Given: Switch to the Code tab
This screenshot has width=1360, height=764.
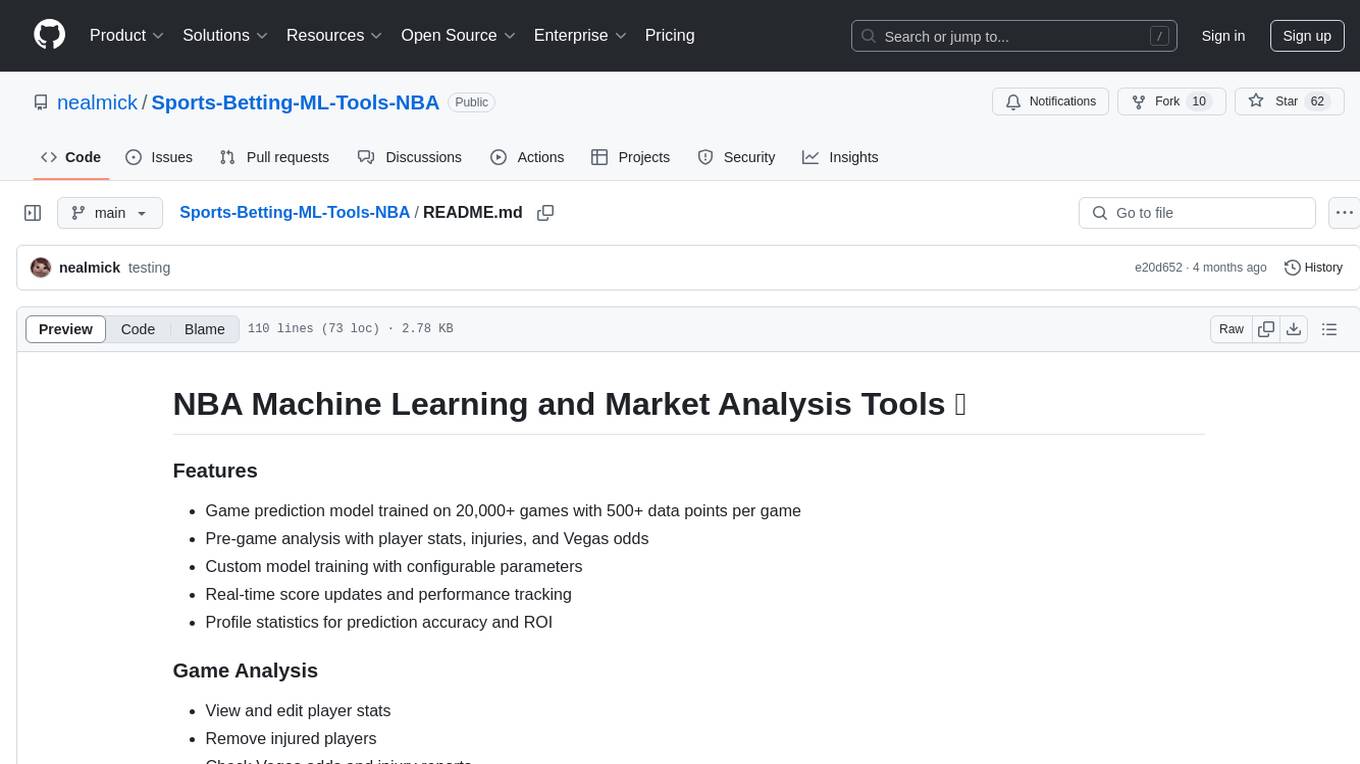Looking at the screenshot, I should (71, 157).
